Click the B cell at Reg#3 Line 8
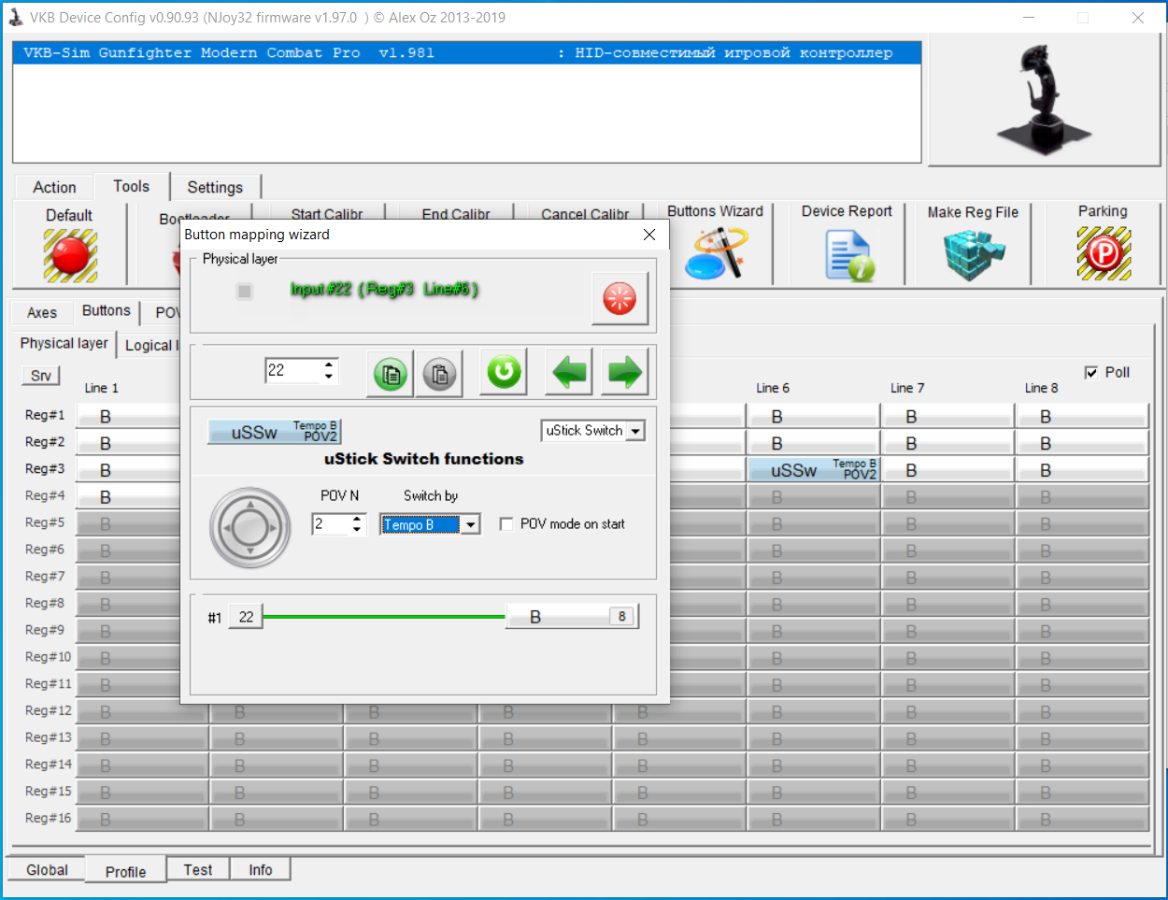The height and width of the screenshot is (900, 1168). point(1082,470)
